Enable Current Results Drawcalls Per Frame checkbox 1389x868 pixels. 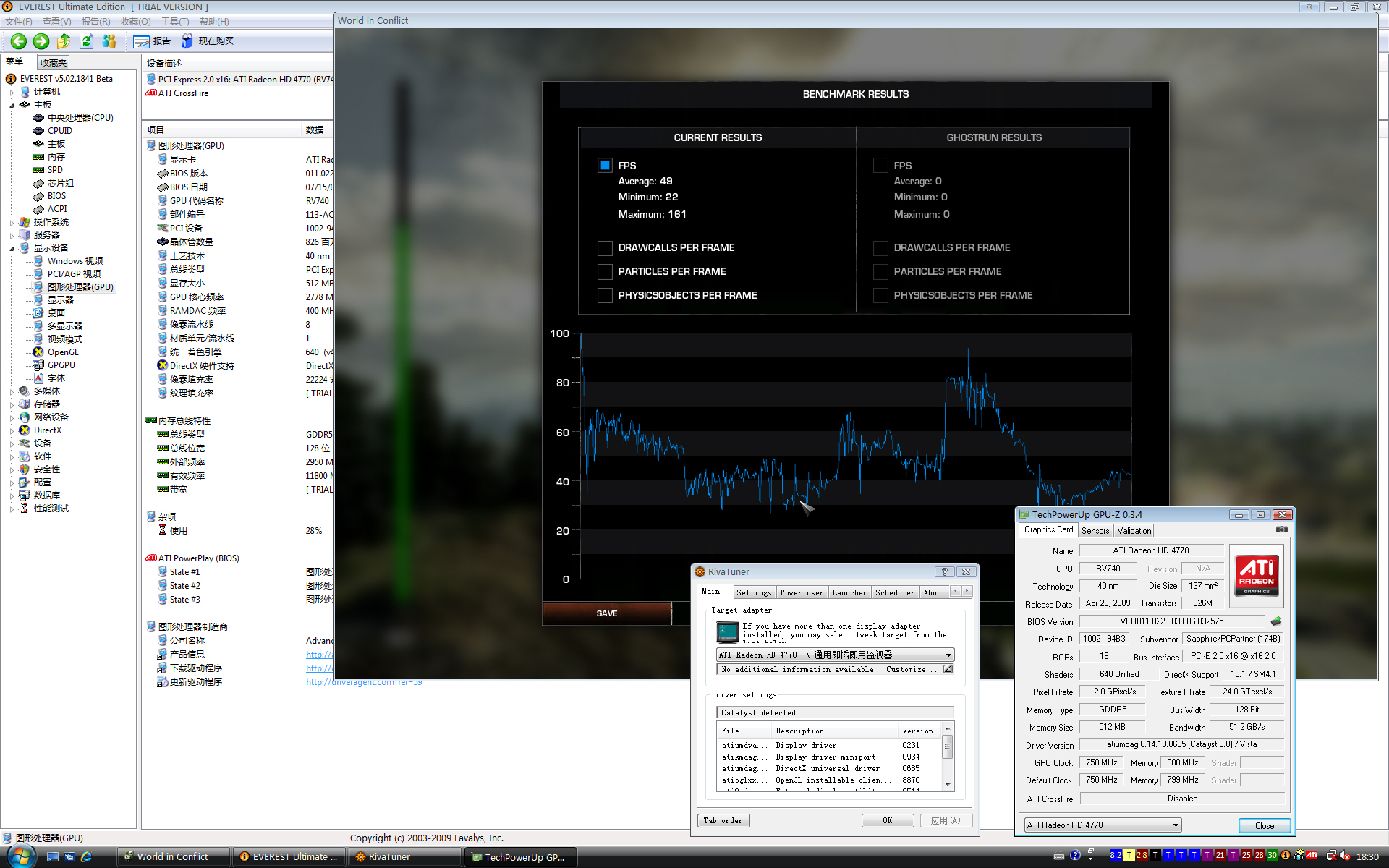605,248
